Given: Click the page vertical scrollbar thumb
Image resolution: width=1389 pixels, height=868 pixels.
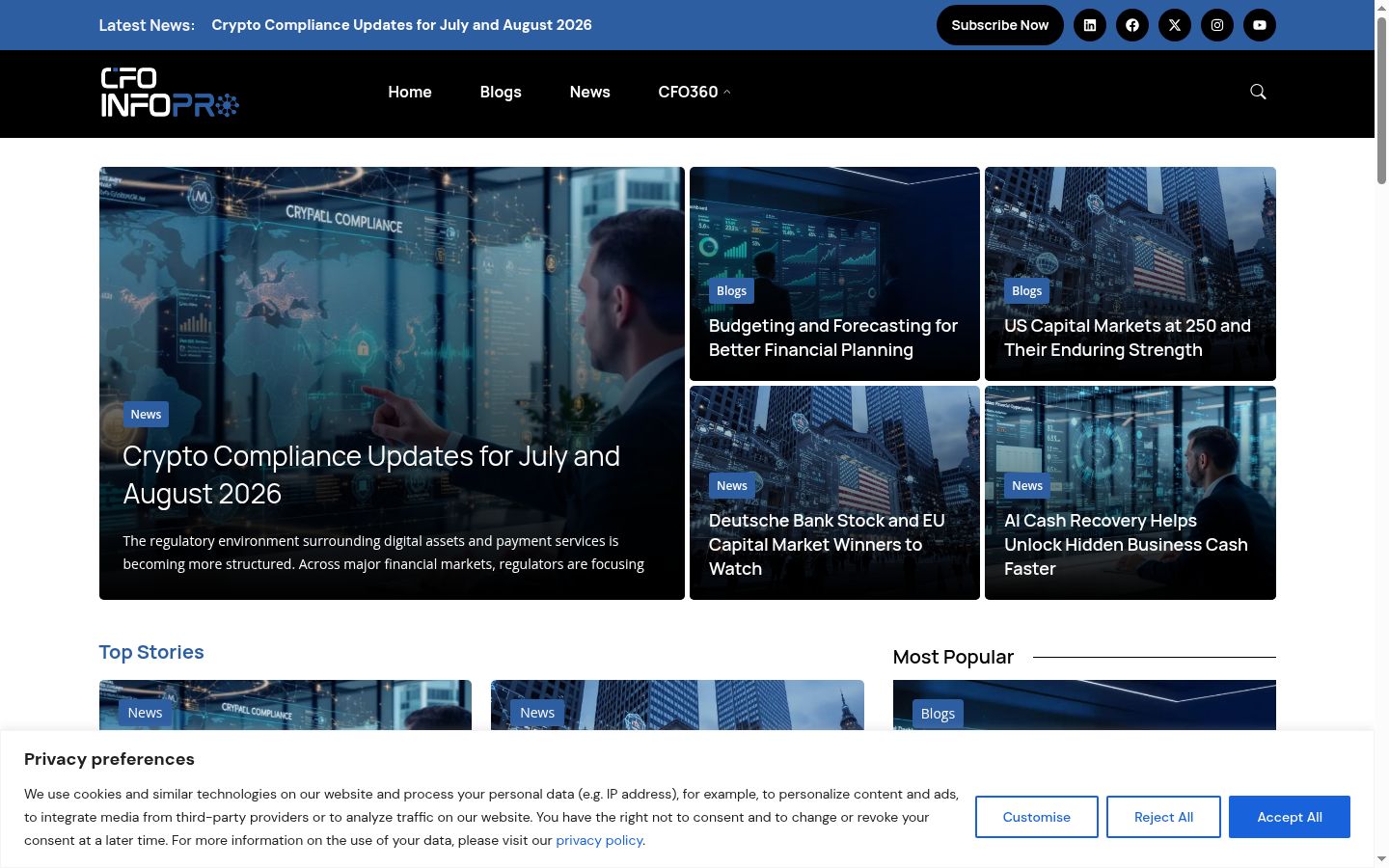Looking at the screenshot, I should [x=1381, y=99].
